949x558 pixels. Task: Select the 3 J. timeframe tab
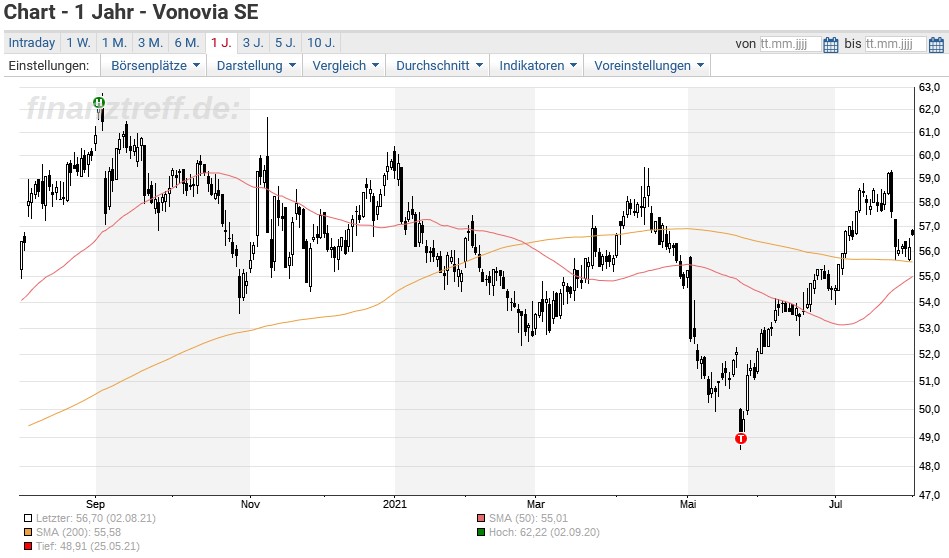(253, 43)
